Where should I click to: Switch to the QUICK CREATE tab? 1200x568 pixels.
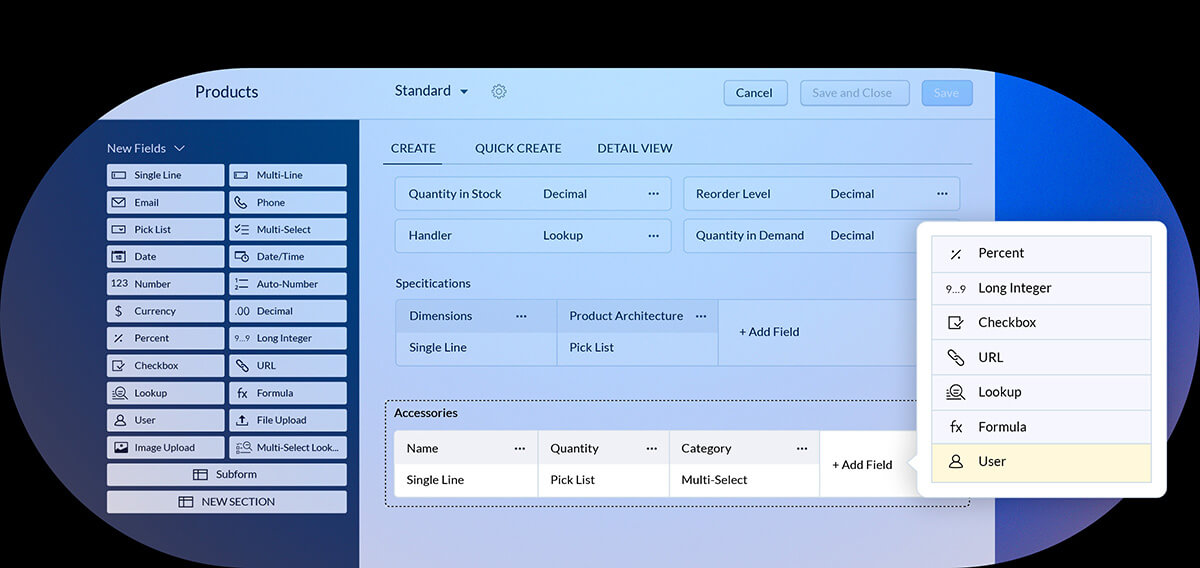click(x=518, y=148)
